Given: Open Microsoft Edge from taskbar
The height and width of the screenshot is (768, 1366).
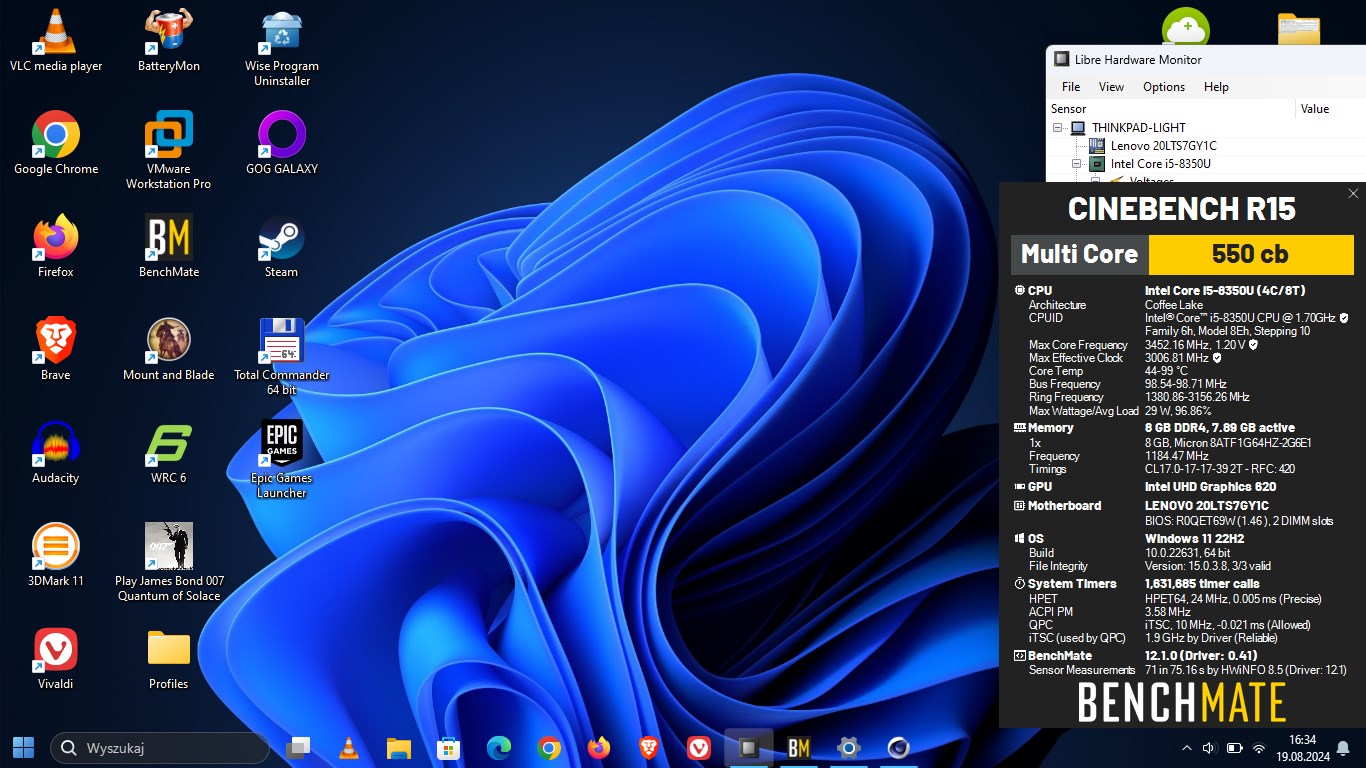Looking at the screenshot, I should pos(498,747).
